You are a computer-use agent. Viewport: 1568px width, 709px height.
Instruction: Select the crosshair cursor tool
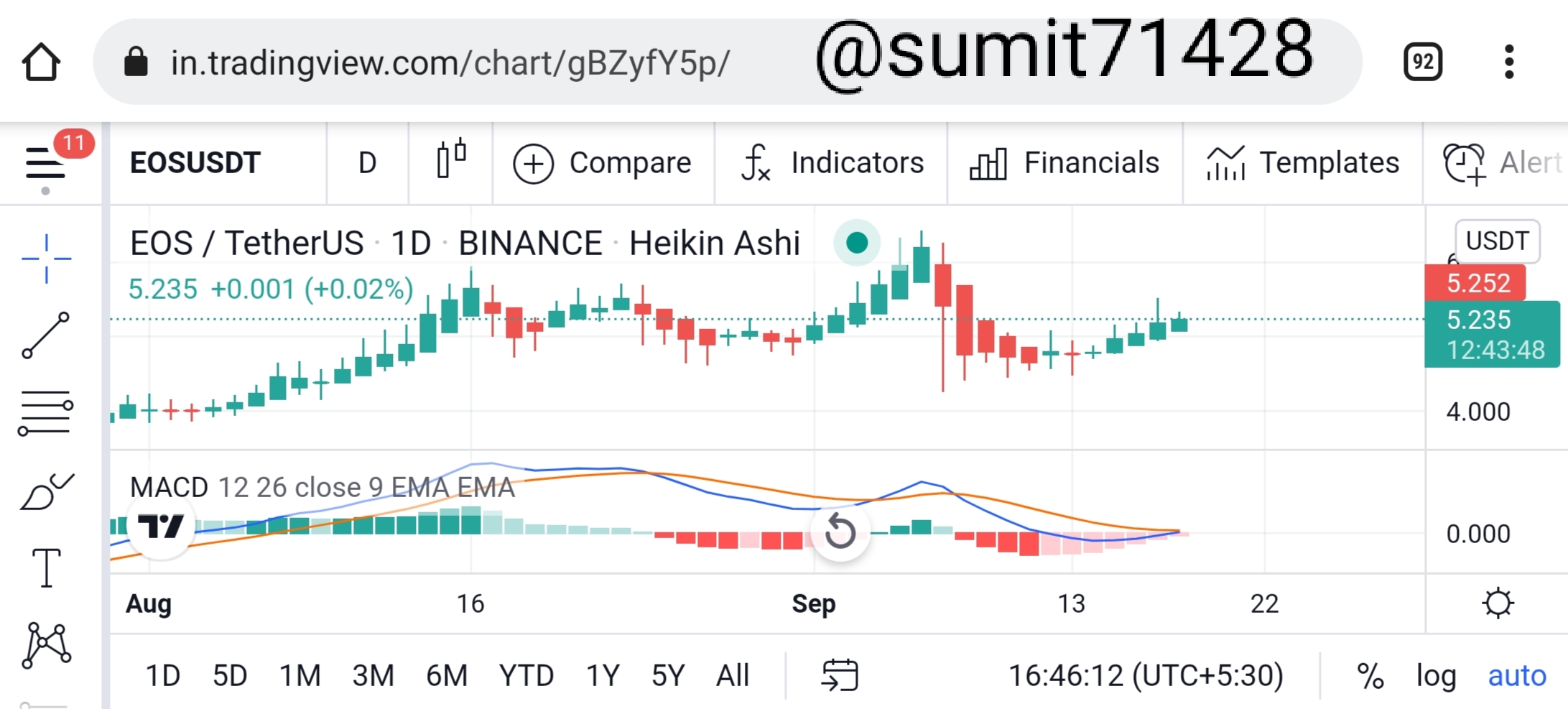[46, 259]
